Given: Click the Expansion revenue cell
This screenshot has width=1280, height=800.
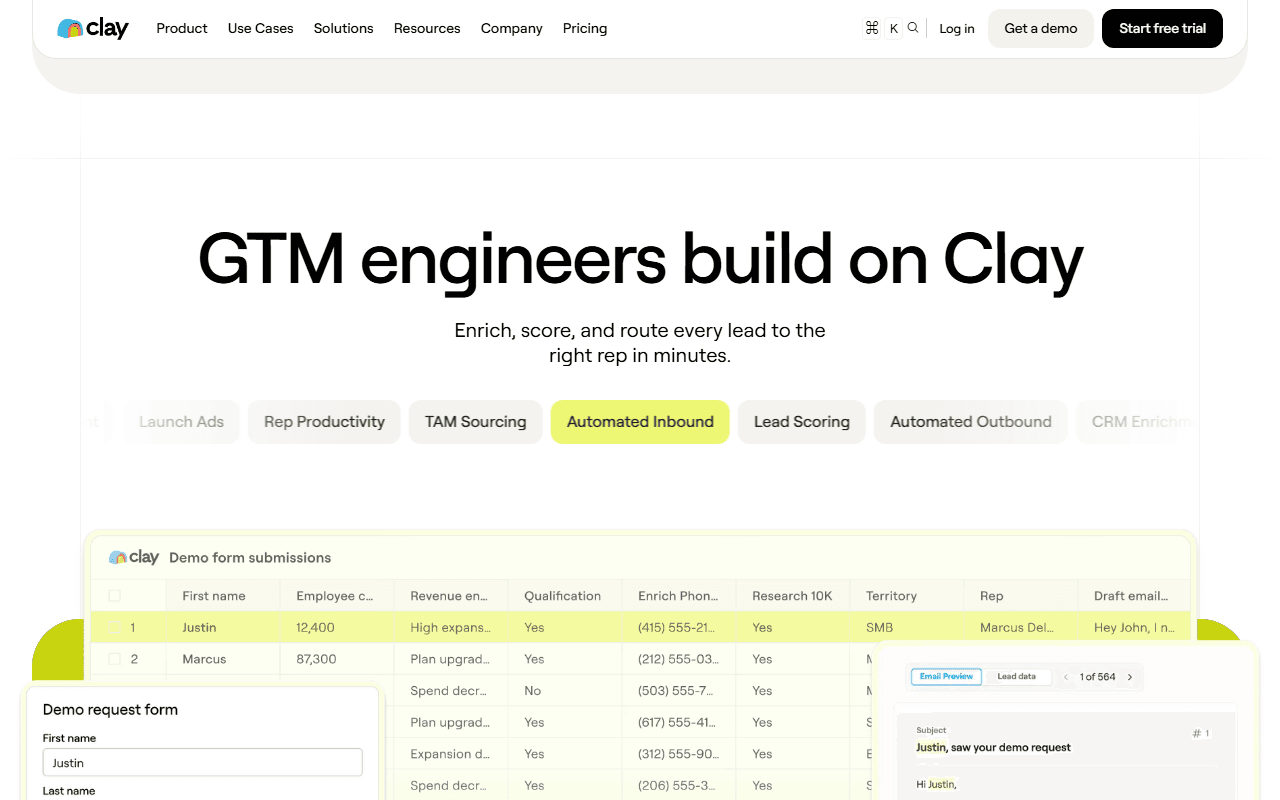Looking at the screenshot, I should pyautogui.click(x=451, y=754).
